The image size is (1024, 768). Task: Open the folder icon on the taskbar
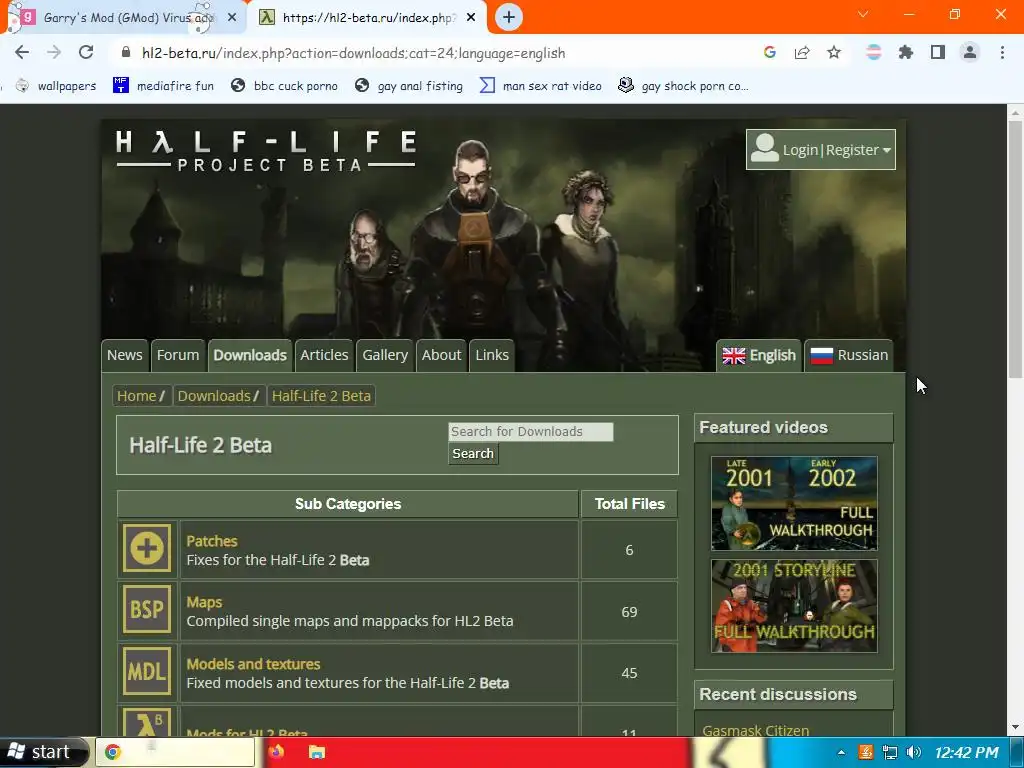[317, 752]
